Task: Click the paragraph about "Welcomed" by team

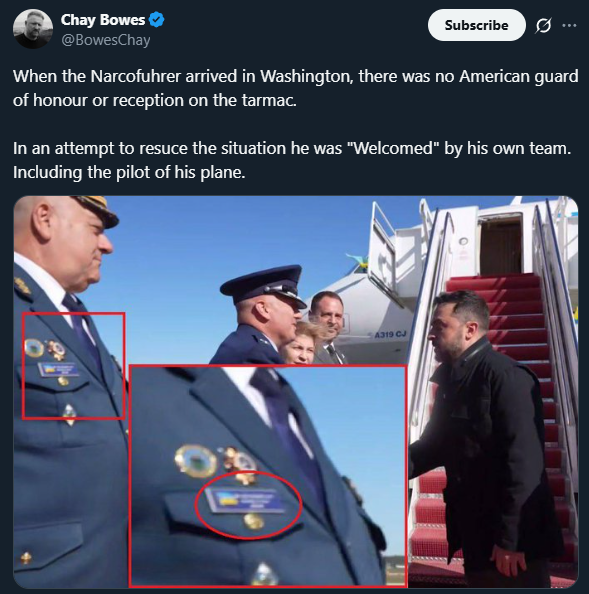Action: 292,160
